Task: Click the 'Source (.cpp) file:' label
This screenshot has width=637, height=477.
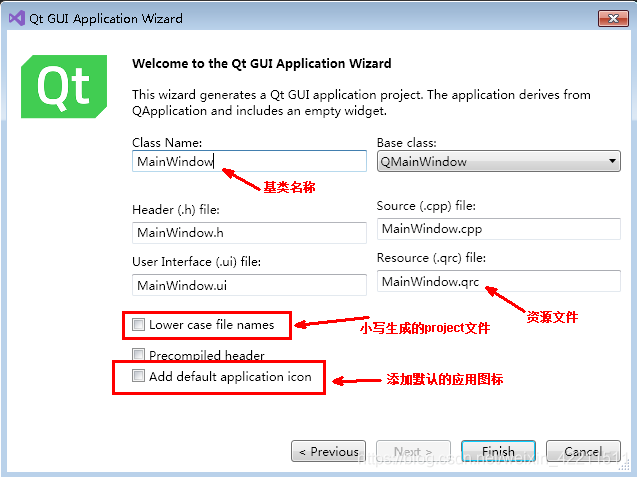Action: pos(426,206)
